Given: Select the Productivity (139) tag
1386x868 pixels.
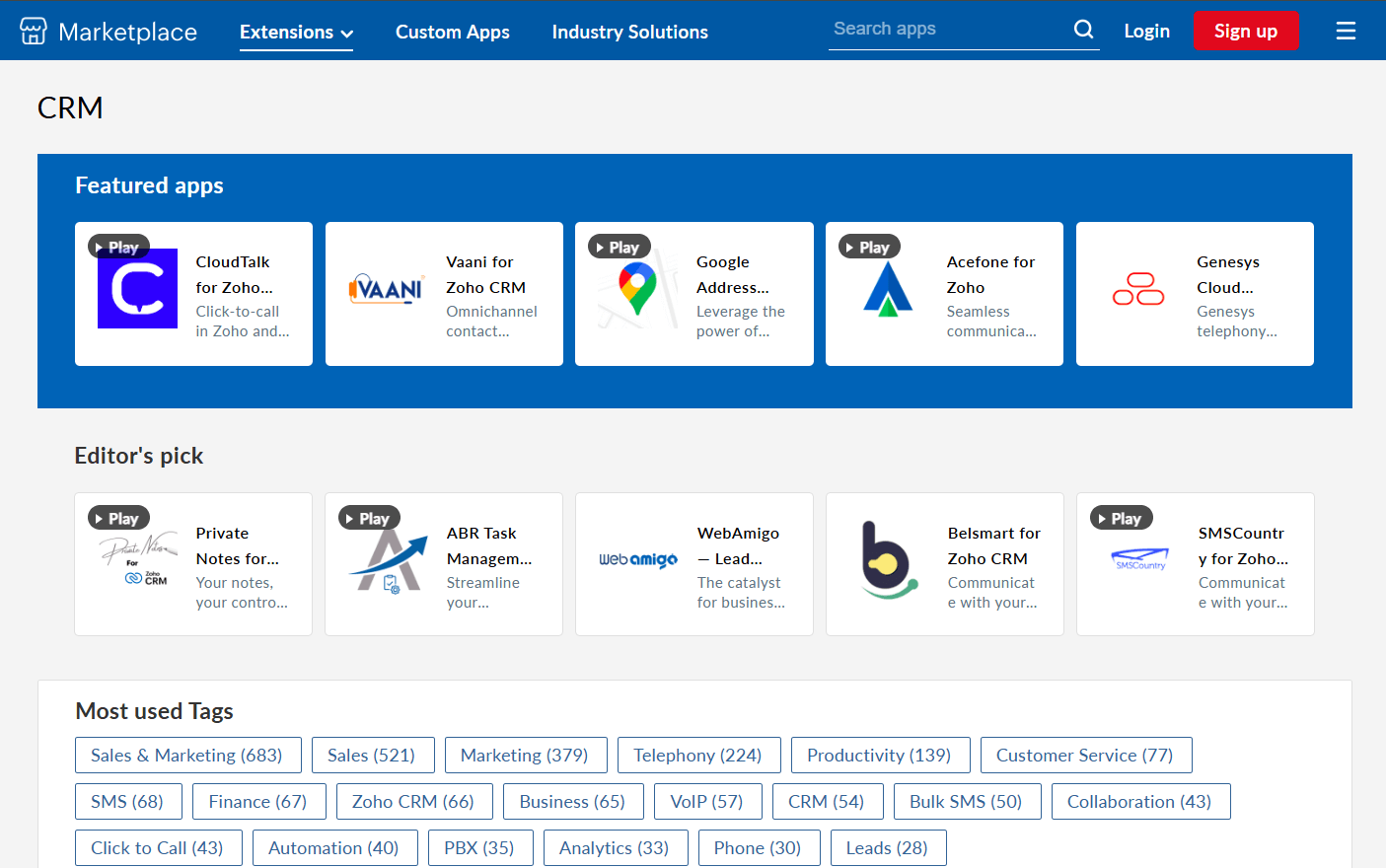Looking at the screenshot, I should coord(880,756).
